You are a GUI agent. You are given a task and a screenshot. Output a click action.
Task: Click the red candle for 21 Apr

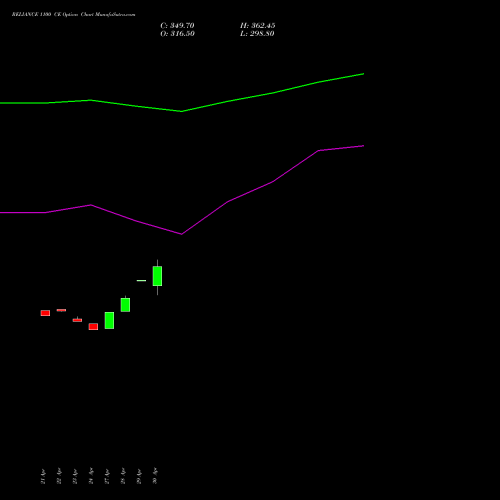45,313
